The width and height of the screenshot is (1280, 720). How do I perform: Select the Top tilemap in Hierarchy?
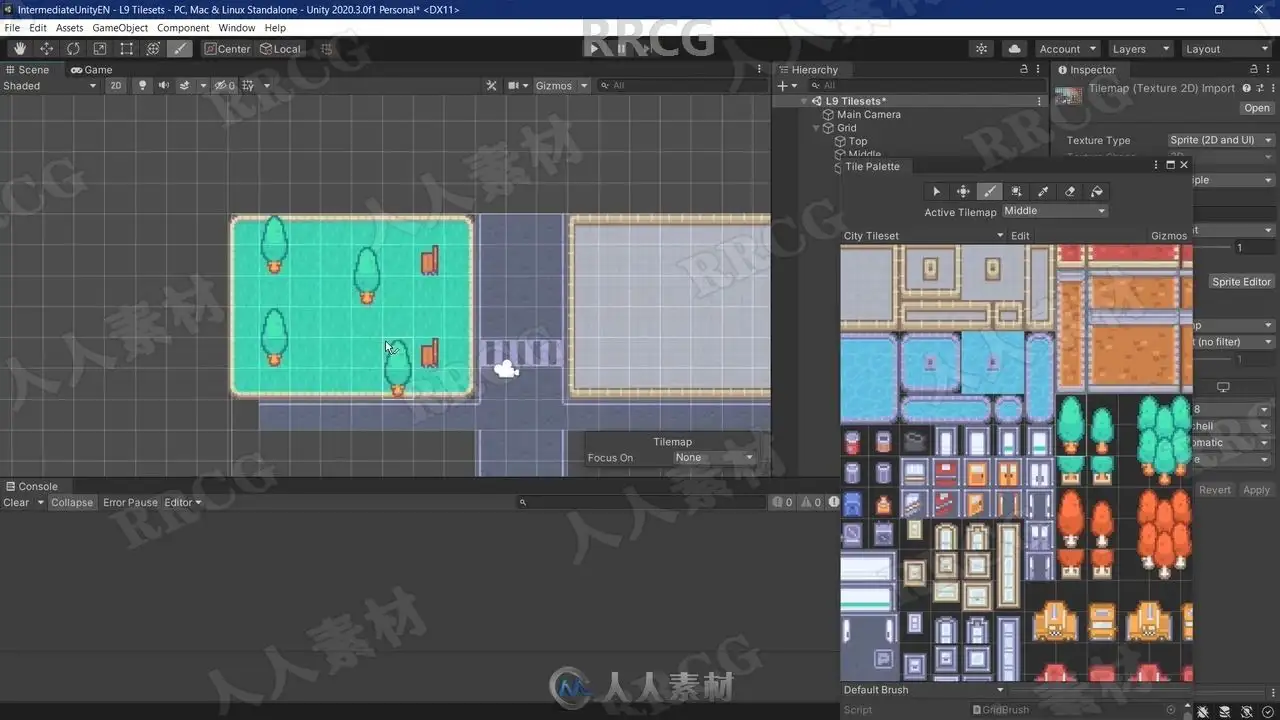click(858, 141)
